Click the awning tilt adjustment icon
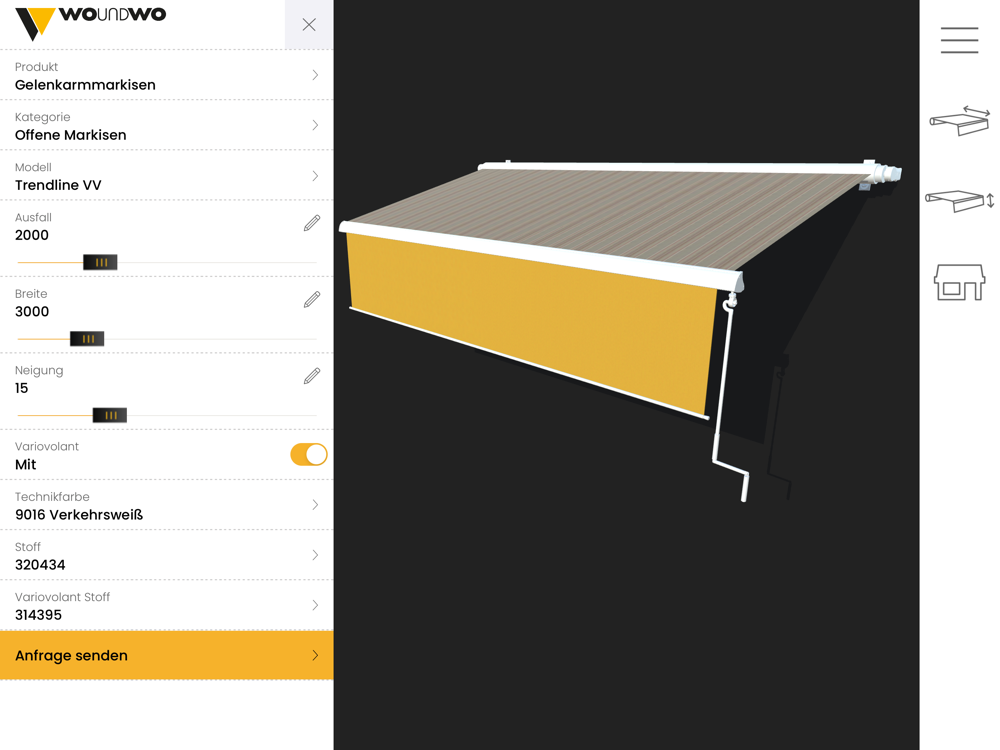This screenshot has height=750, width=1000. pyautogui.click(x=960, y=201)
